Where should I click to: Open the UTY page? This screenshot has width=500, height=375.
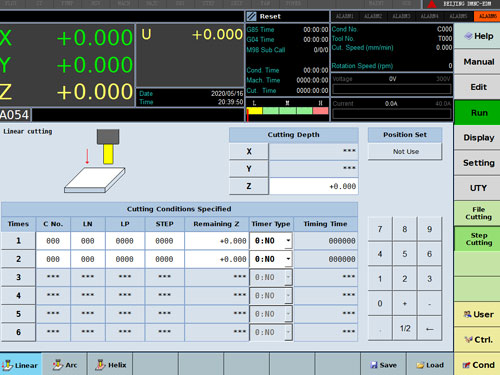click(477, 188)
